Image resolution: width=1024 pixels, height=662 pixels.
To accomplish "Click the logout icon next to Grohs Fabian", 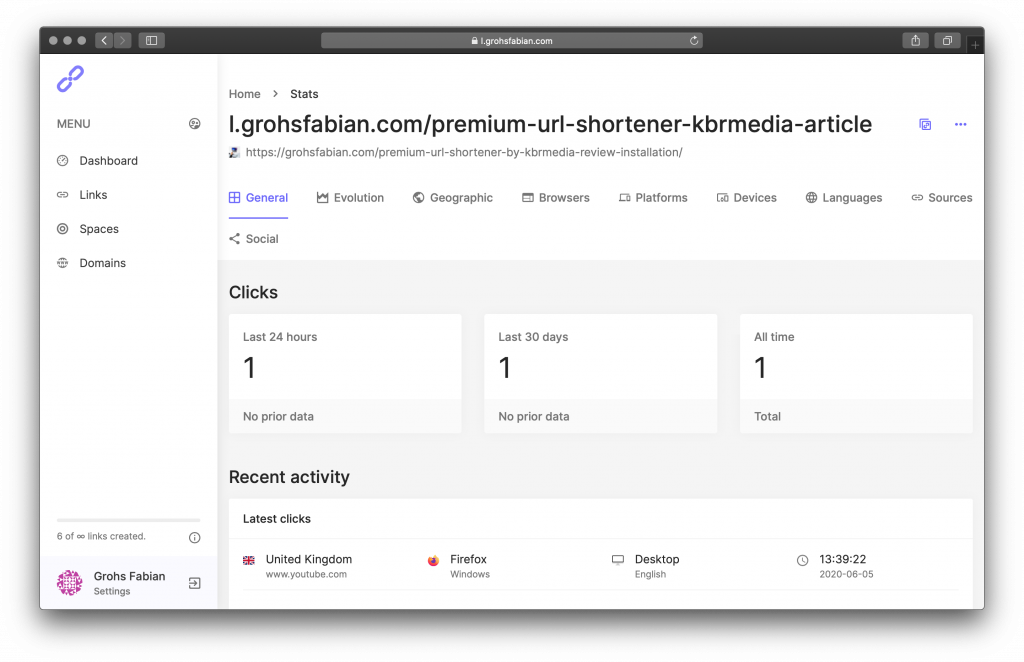I will click(195, 583).
